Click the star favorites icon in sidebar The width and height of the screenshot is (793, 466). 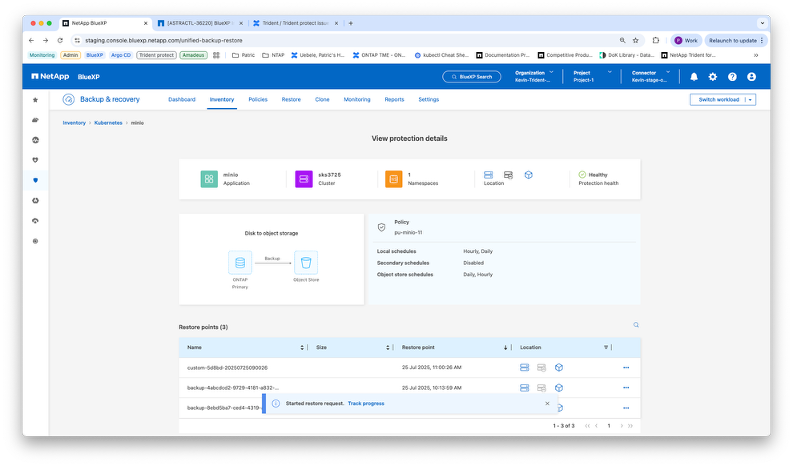point(35,100)
